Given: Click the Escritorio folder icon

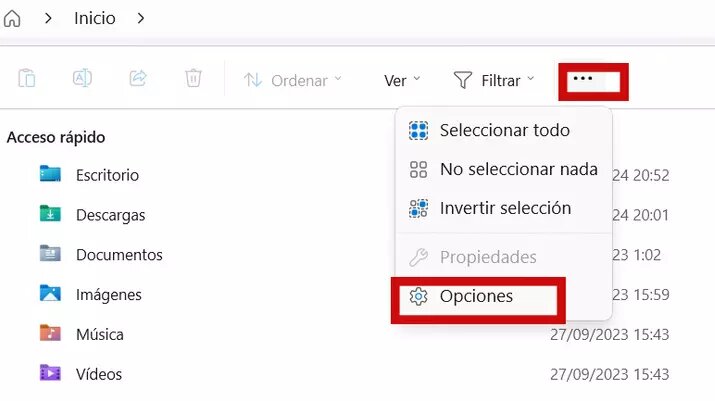Looking at the screenshot, I should pos(50,175).
